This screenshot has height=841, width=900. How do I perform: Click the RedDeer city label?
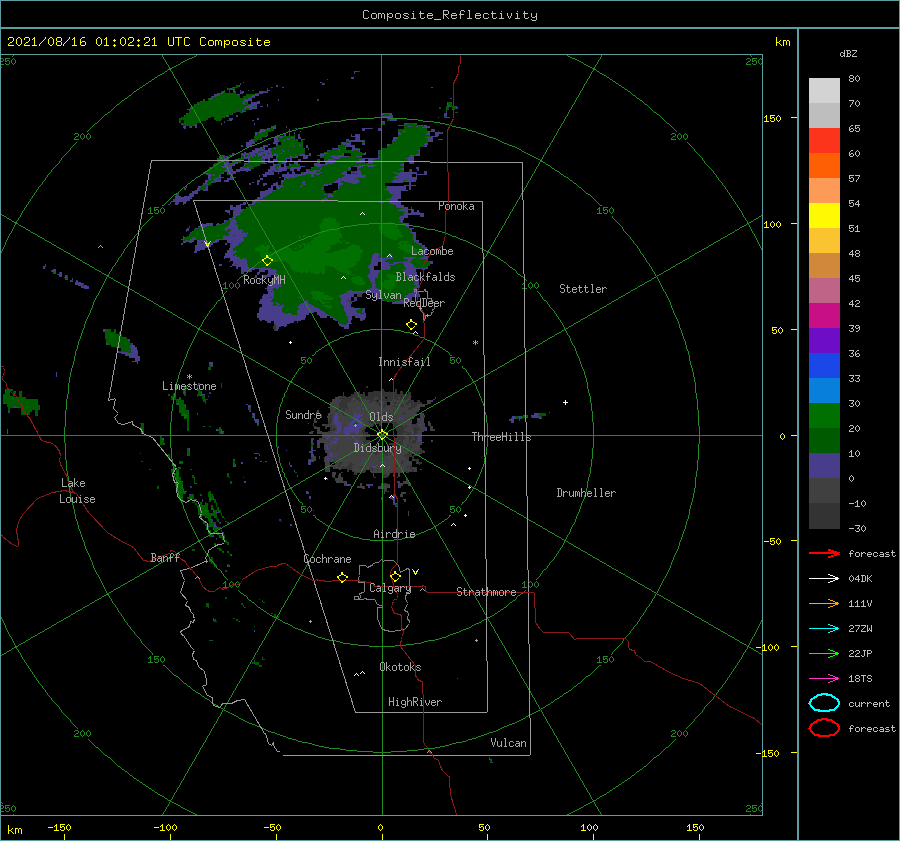424,303
